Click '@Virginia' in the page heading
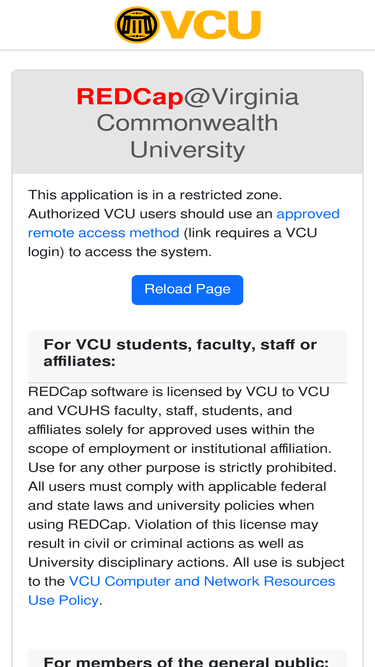375x667 pixels. coord(241,98)
